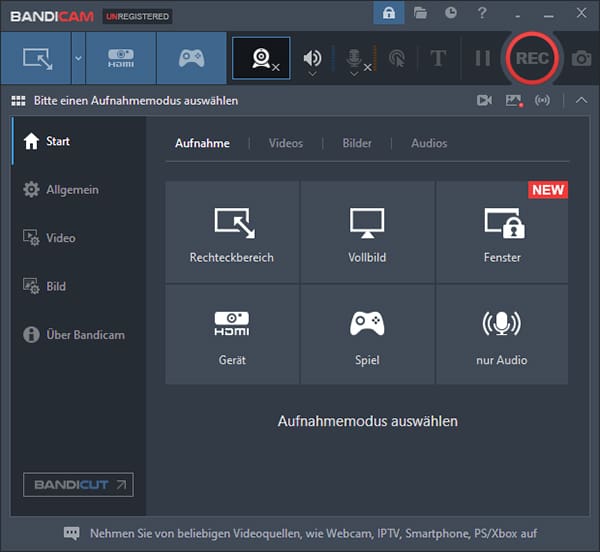Image resolution: width=600 pixels, height=552 pixels.
Task: Choose the Fenster recording tile
Action: pyautogui.click(x=502, y=232)
